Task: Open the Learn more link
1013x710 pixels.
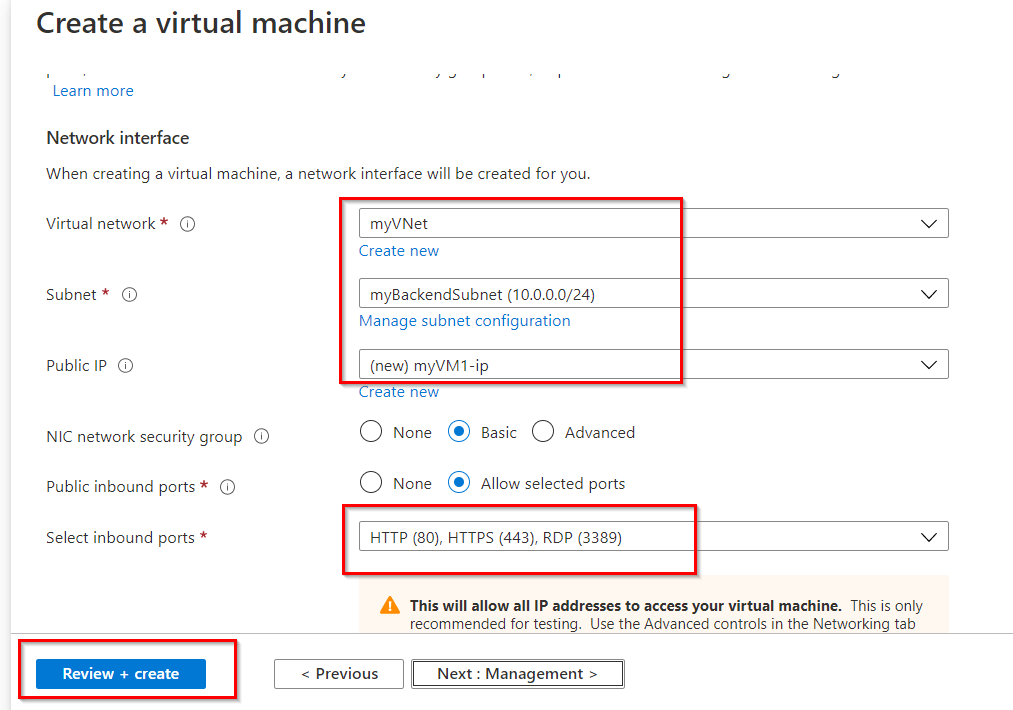Action: (92, 90)
